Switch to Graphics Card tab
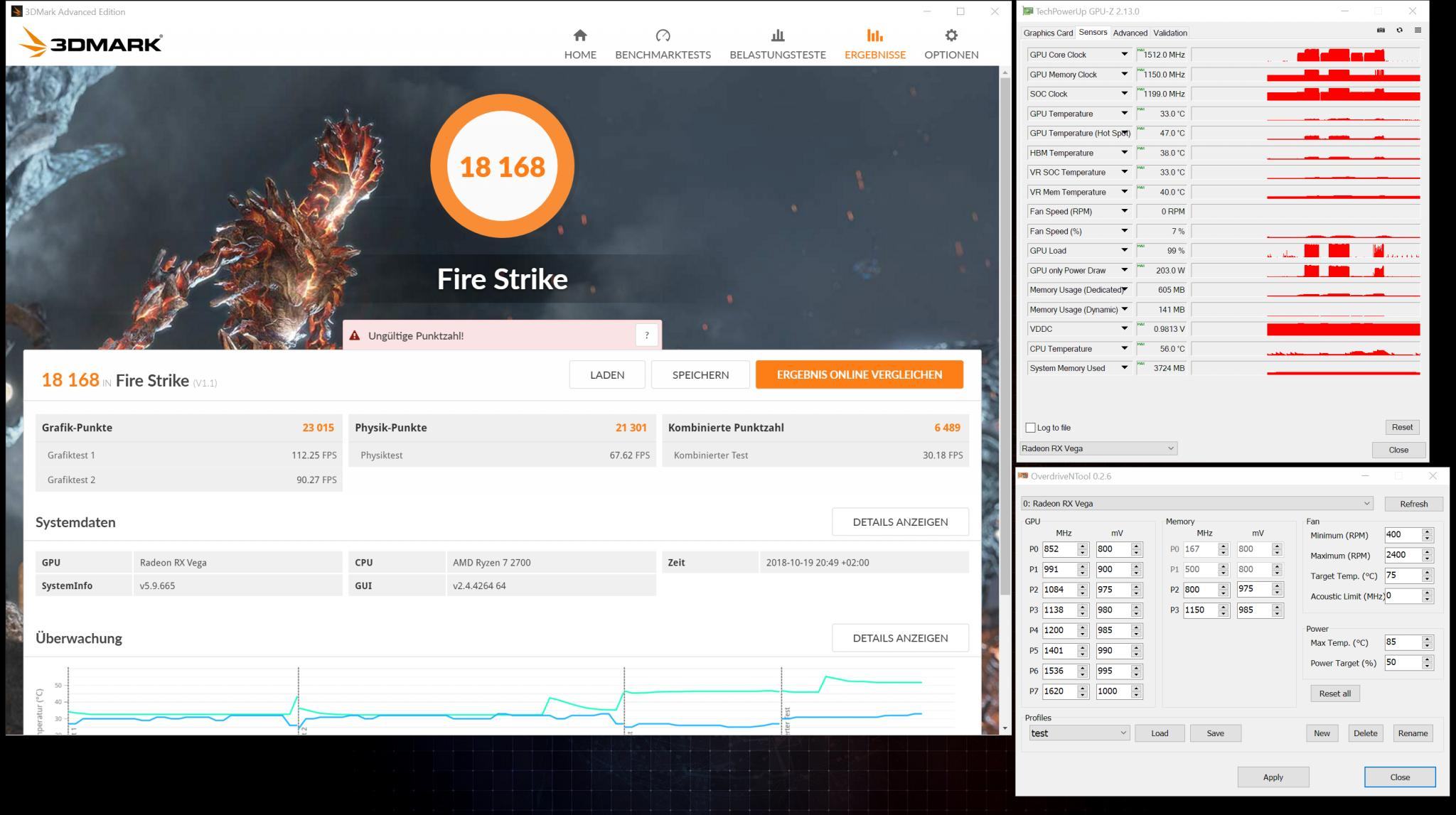Screen dimensions: 1456x815 1047,33
